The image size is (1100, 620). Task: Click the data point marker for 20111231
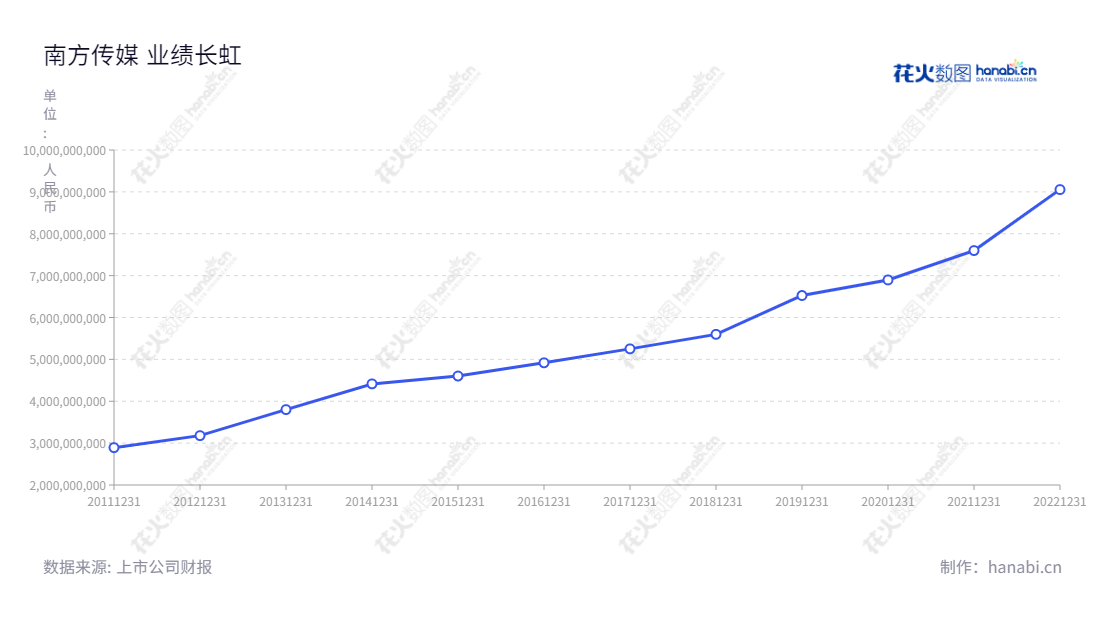(114, 448)
